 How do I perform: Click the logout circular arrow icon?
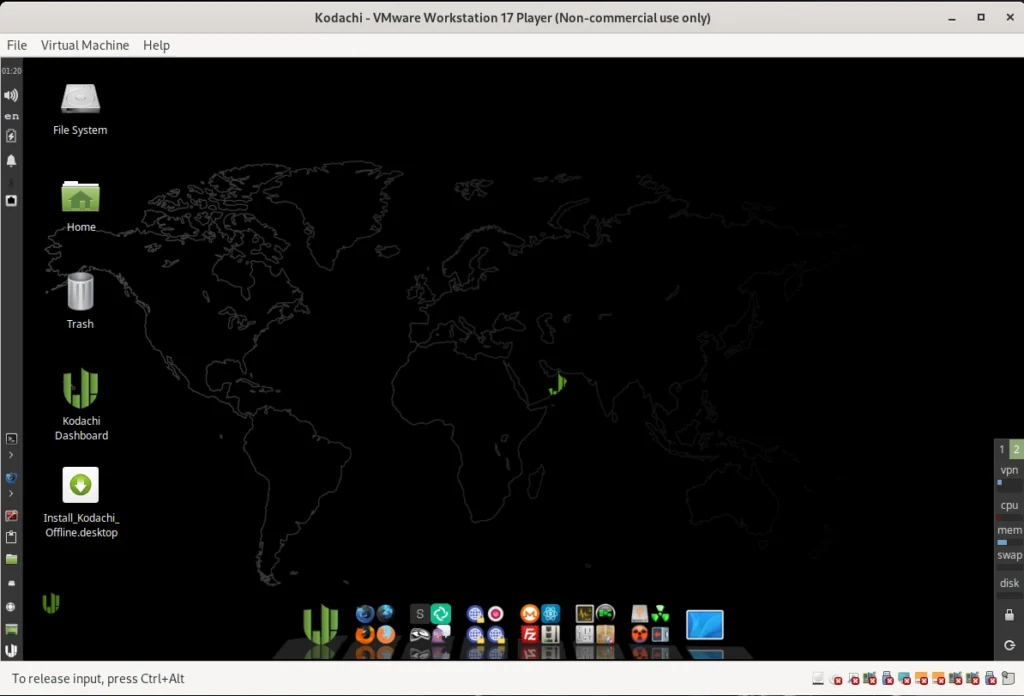coord(1009,645)
